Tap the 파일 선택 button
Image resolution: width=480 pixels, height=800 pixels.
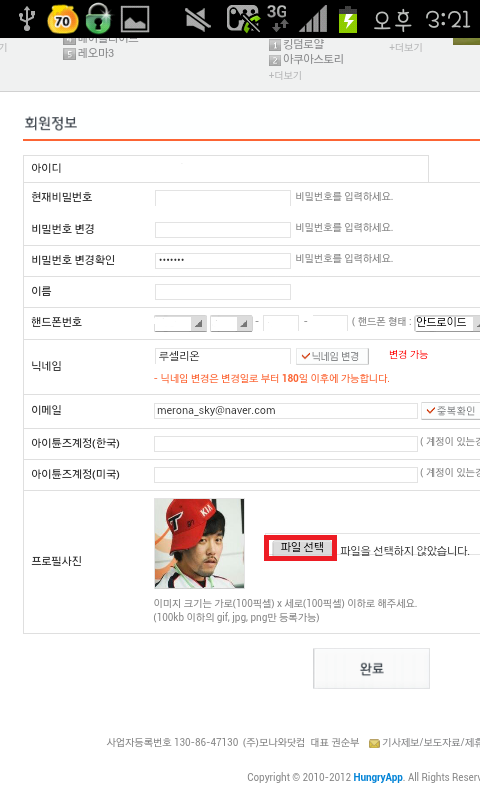[301, 548]
